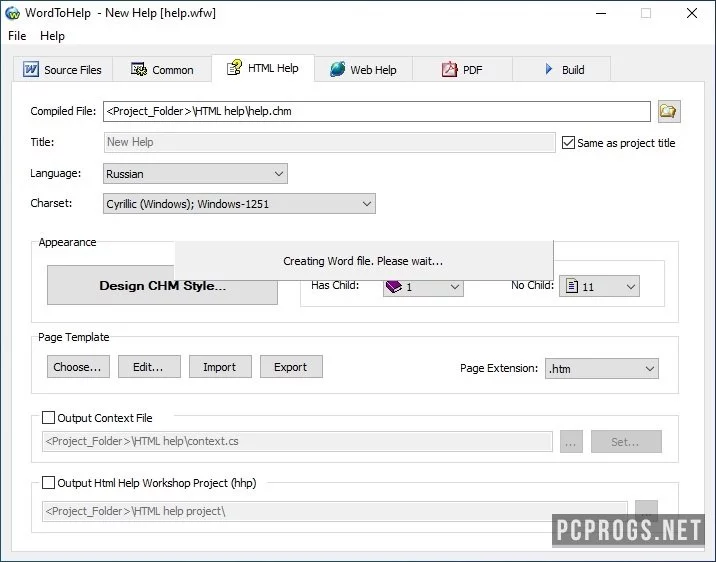Click the 'No Child:' label
Image resolution: width=716 pixels, height=562 pixels.
click(x=532, y=285)
